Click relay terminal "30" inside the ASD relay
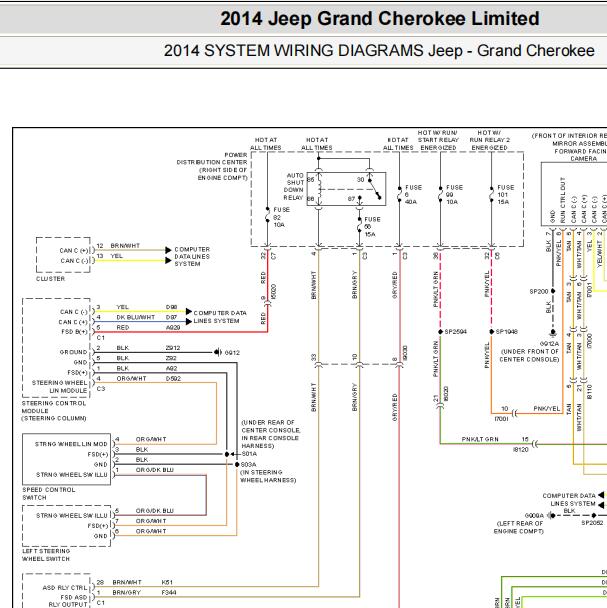 pos(360,180)
